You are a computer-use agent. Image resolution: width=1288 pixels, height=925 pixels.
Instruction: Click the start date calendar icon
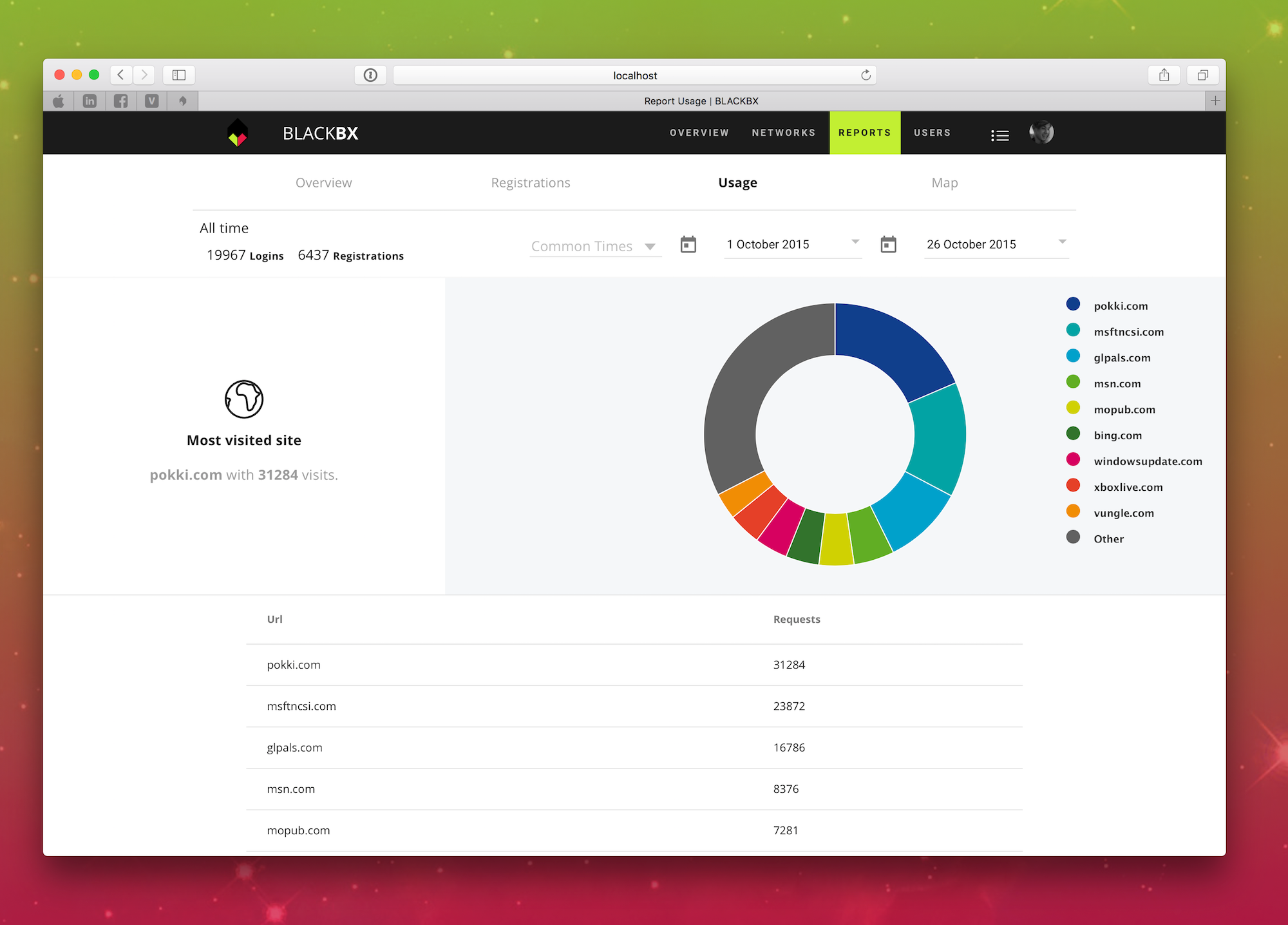(688, 245)
